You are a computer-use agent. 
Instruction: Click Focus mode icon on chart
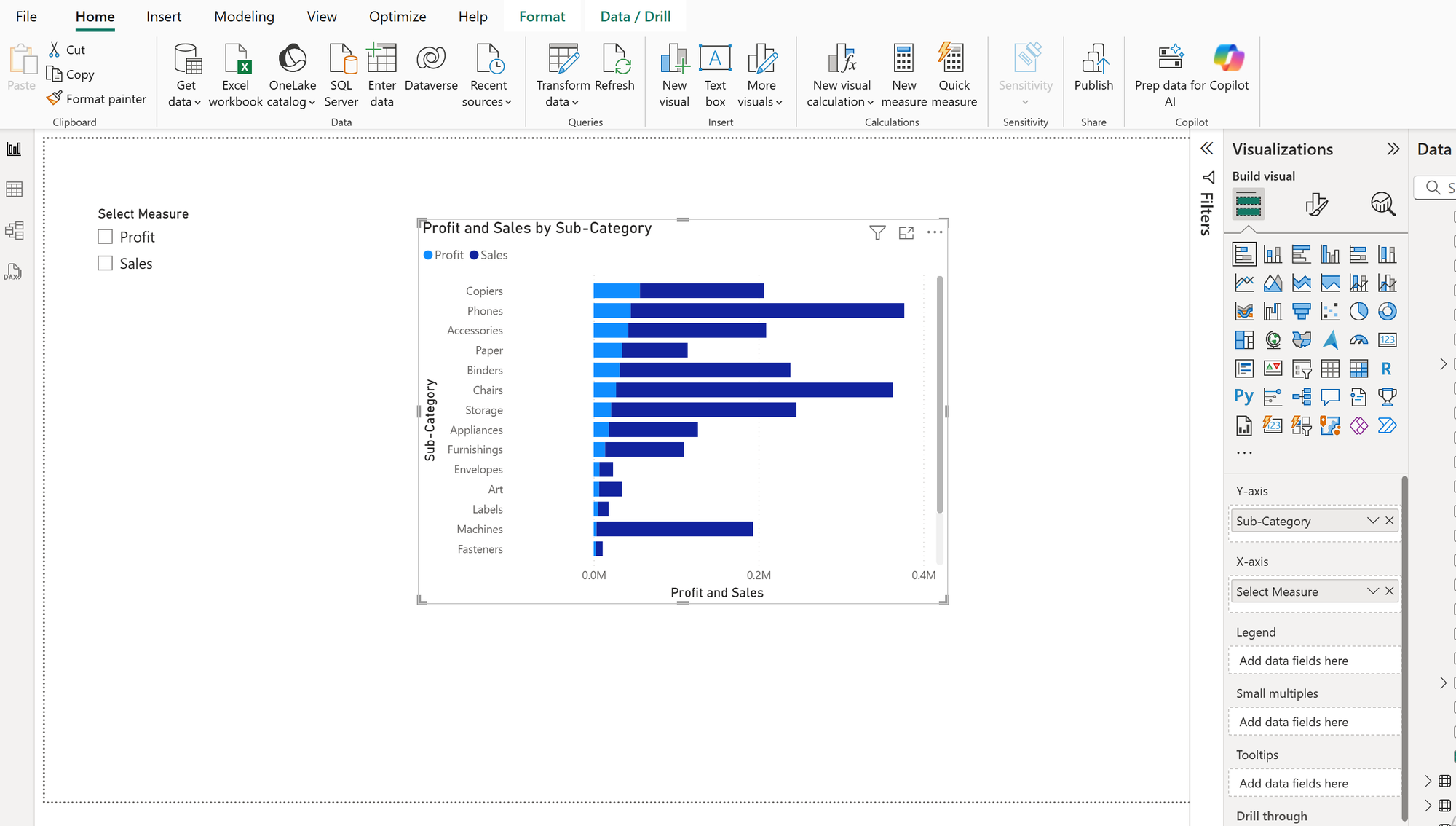coord(906,232)
